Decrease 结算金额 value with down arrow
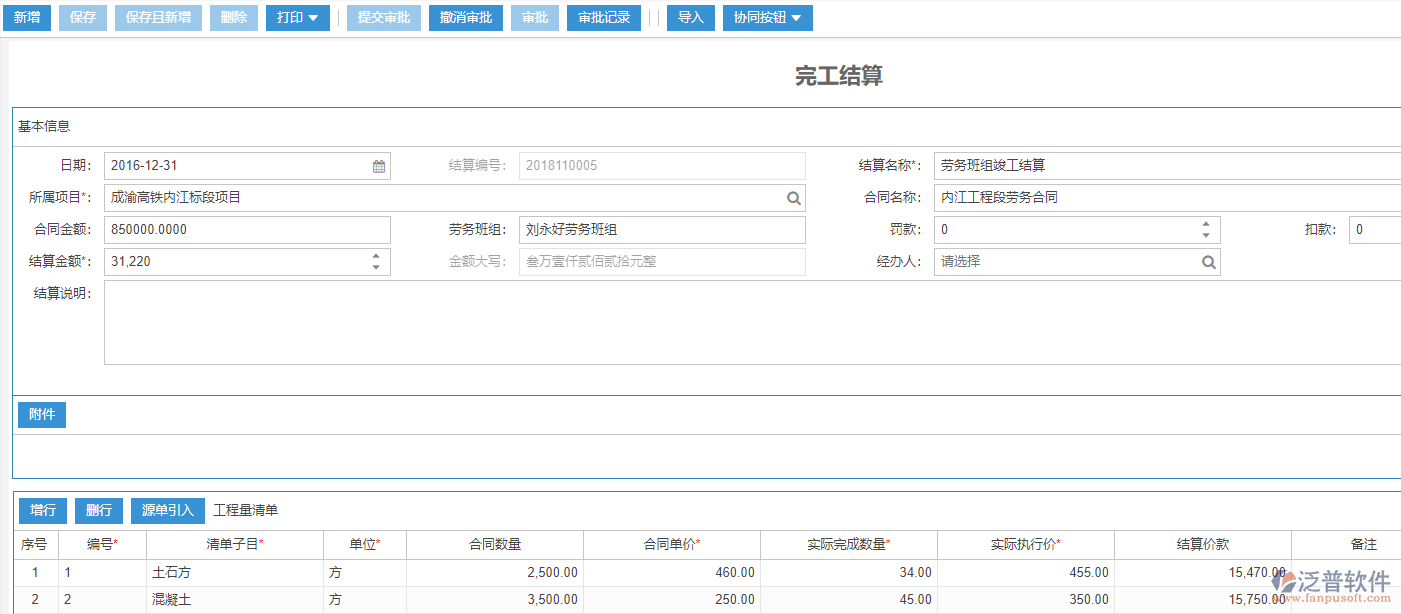 coord(376,267)
